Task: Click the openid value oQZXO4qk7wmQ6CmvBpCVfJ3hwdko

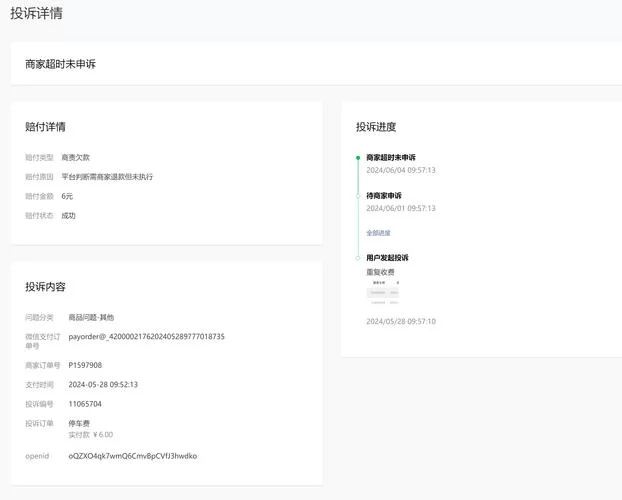Action: [x=132, y=456]
